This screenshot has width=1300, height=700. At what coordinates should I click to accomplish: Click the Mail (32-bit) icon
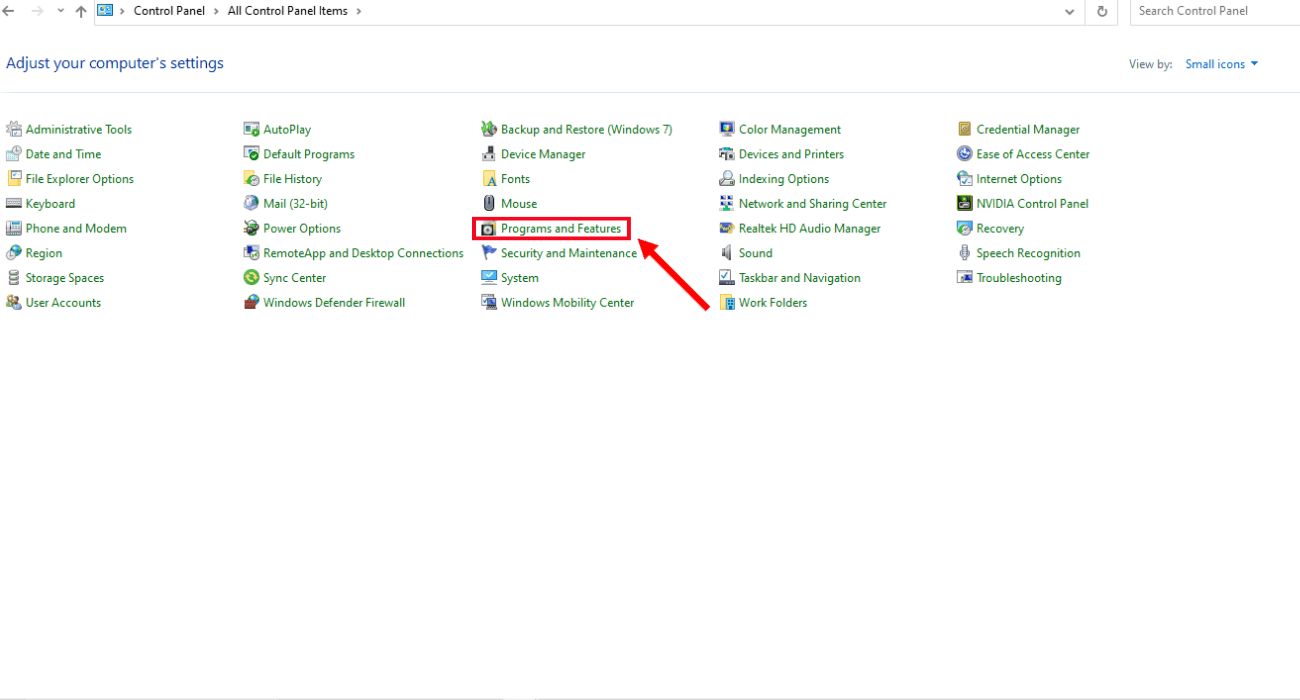click(252, 203)
